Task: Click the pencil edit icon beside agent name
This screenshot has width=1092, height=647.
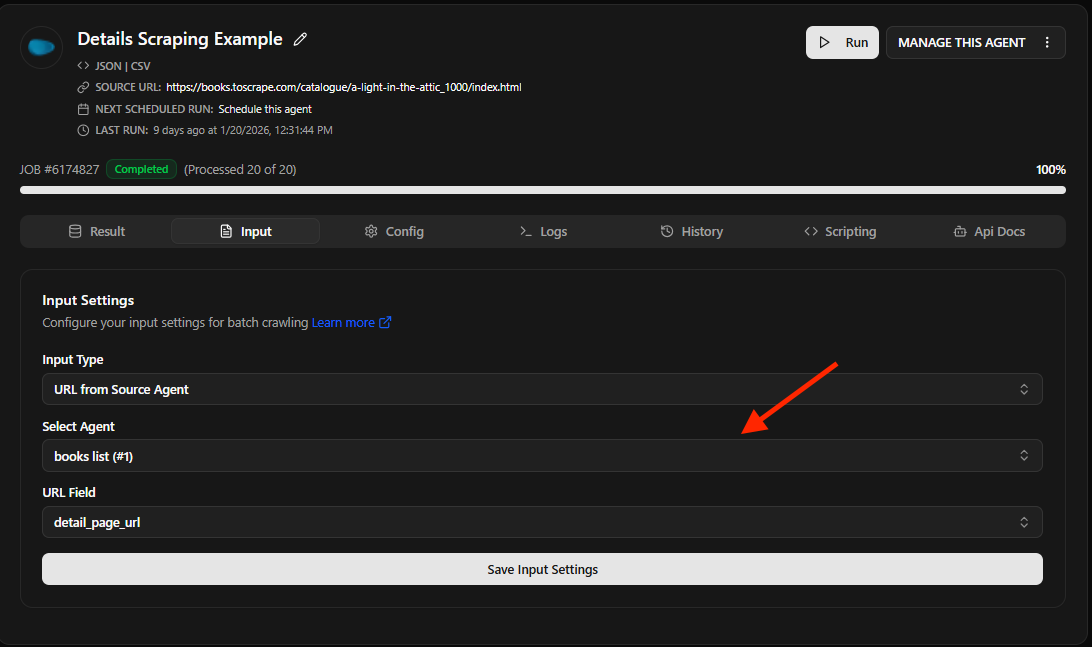Action: (300, 40)
